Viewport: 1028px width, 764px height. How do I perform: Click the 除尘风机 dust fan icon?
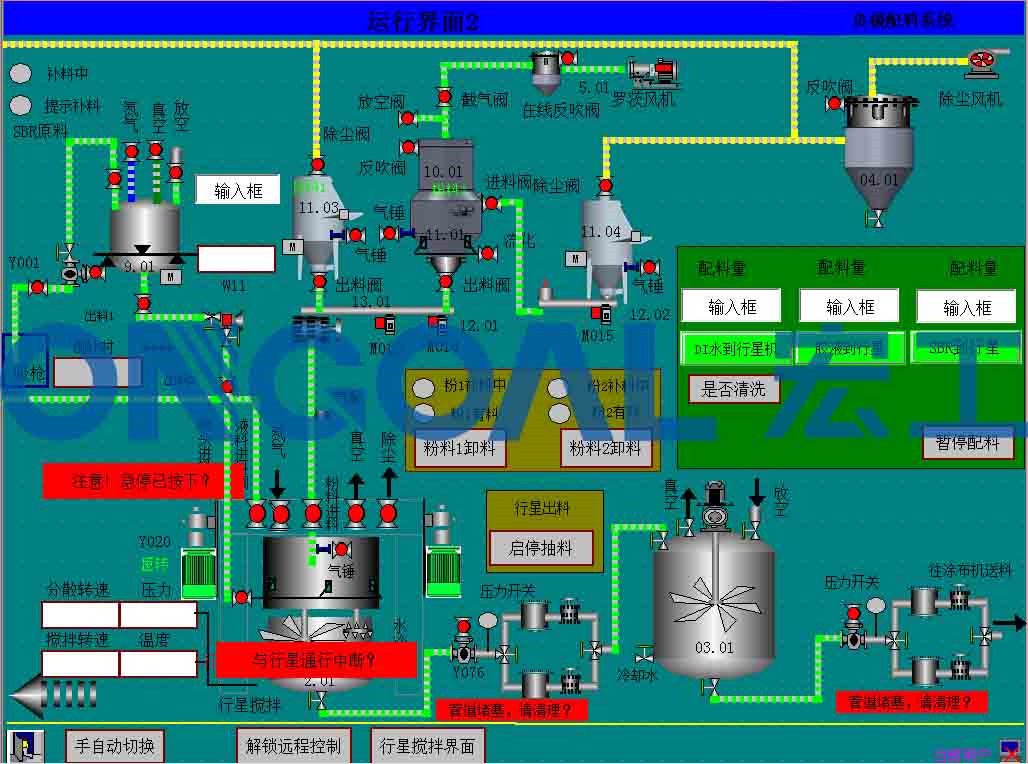point(982,64)
